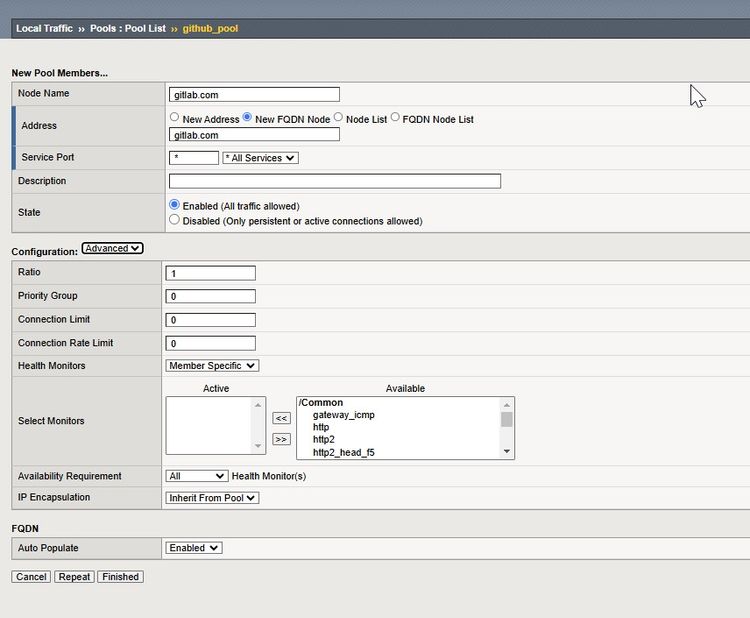Go to Pools : Pool List breadcrumb

[128, 28]
